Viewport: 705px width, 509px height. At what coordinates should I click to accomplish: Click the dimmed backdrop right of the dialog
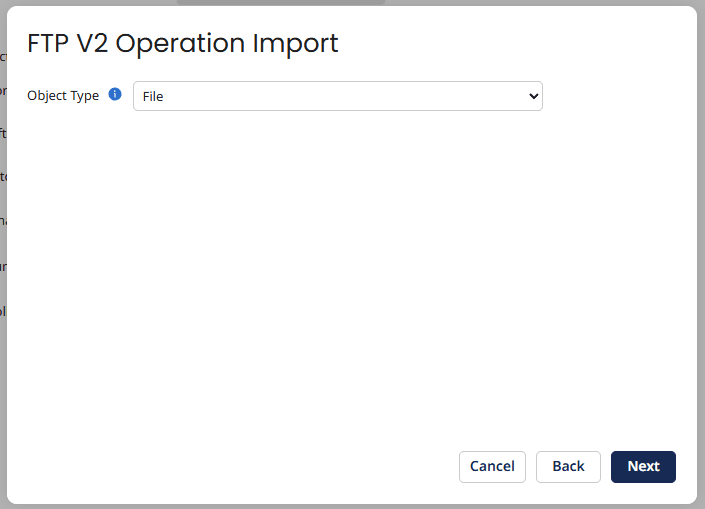click(701, 250)
